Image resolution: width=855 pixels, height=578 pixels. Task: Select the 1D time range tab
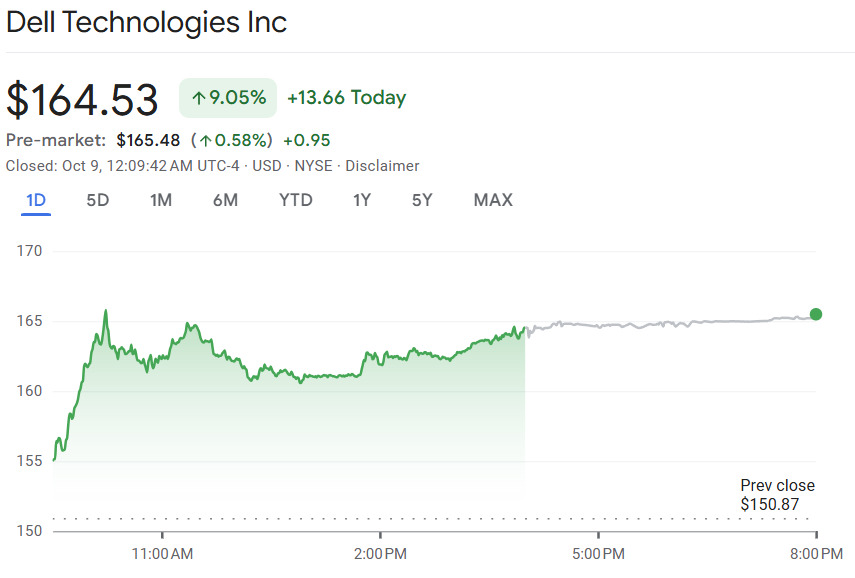pos(36,200)
